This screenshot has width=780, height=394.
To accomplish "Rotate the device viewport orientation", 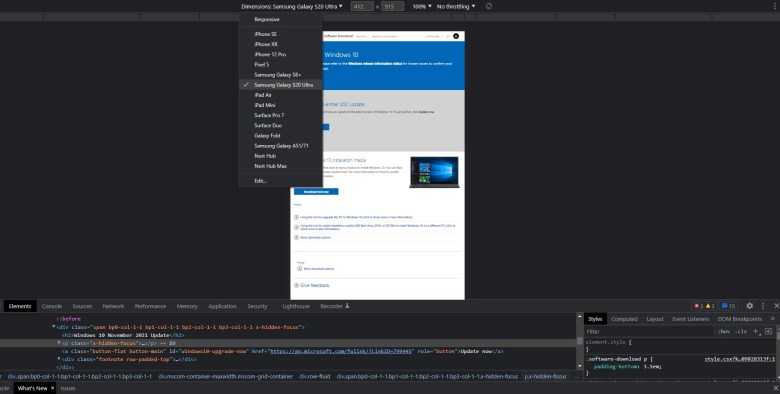I will [488, 6].
